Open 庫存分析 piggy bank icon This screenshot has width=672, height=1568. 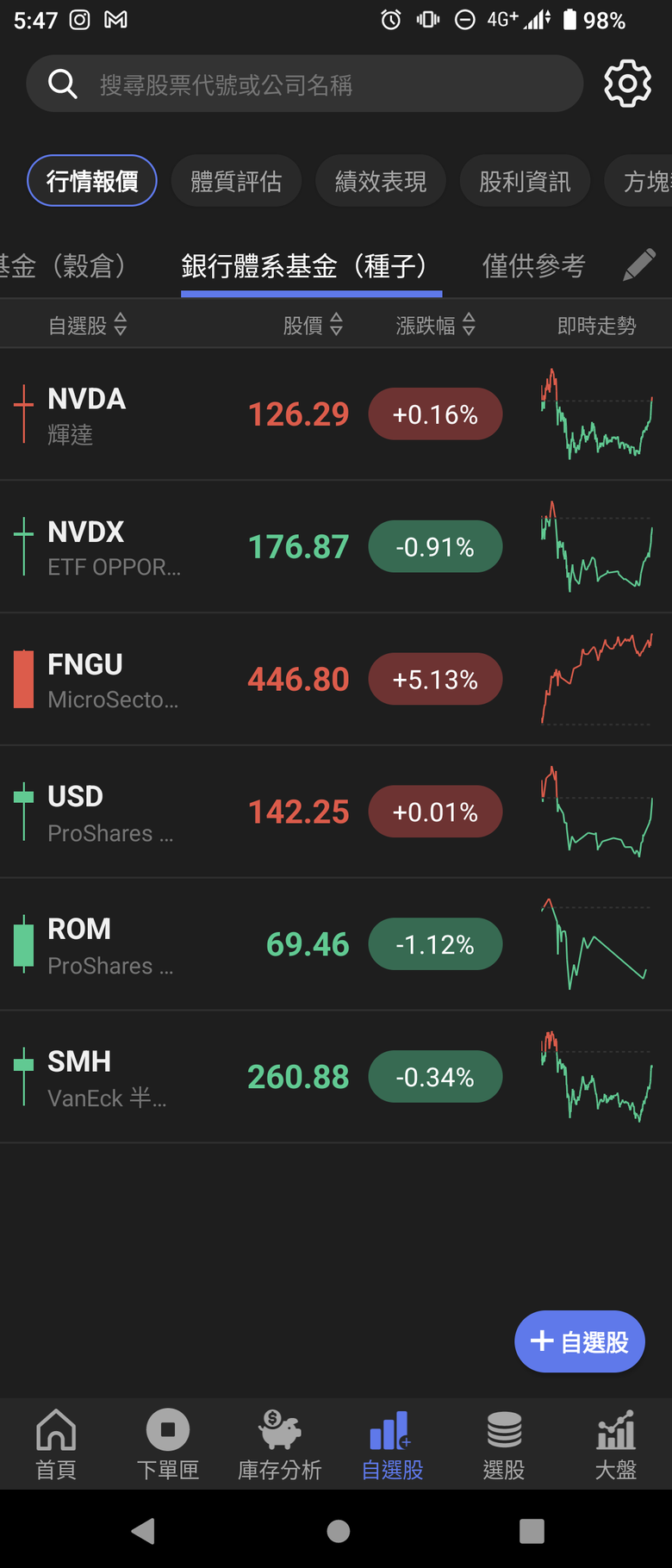pyautogui.click(x=280, y=1432)
